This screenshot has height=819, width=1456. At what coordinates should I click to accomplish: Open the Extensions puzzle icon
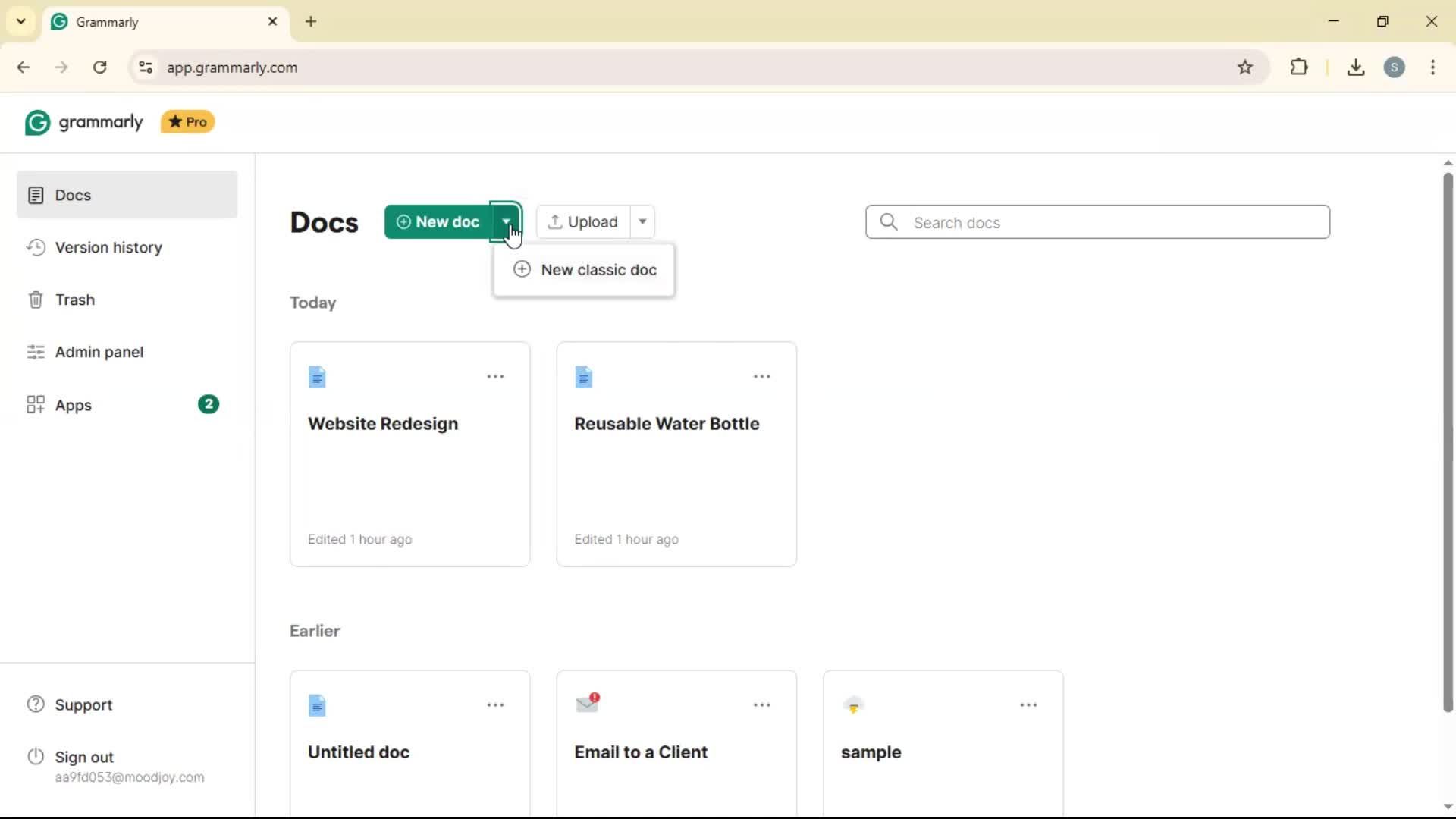point(1299,67)
